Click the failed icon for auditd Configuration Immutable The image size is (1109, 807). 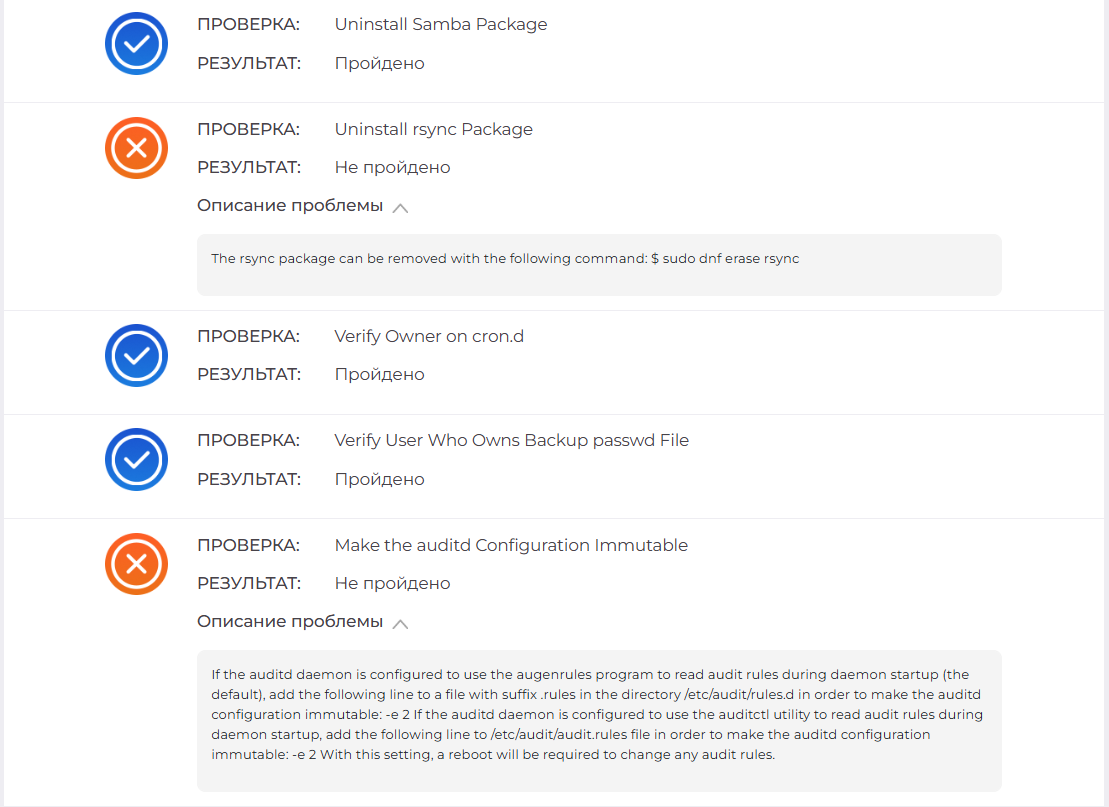click(137, 564)
